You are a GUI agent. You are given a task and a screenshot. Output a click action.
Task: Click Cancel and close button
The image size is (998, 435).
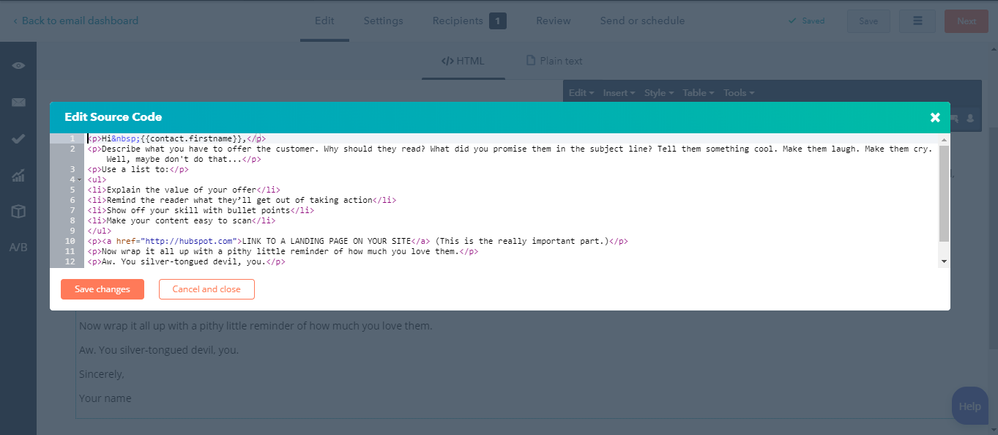point(207,289)
